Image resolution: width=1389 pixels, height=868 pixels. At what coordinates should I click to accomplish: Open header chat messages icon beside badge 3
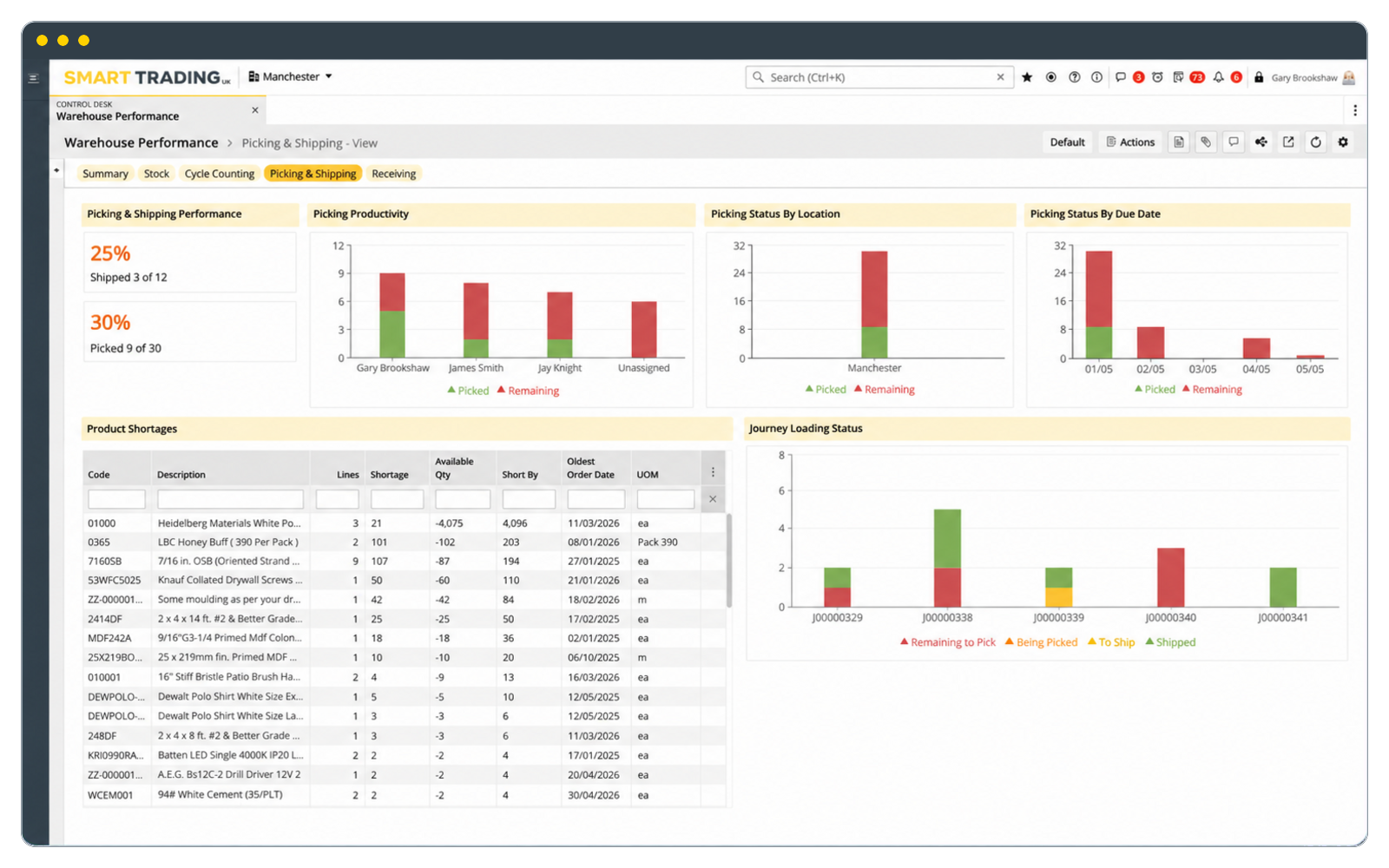(1121, 77)
